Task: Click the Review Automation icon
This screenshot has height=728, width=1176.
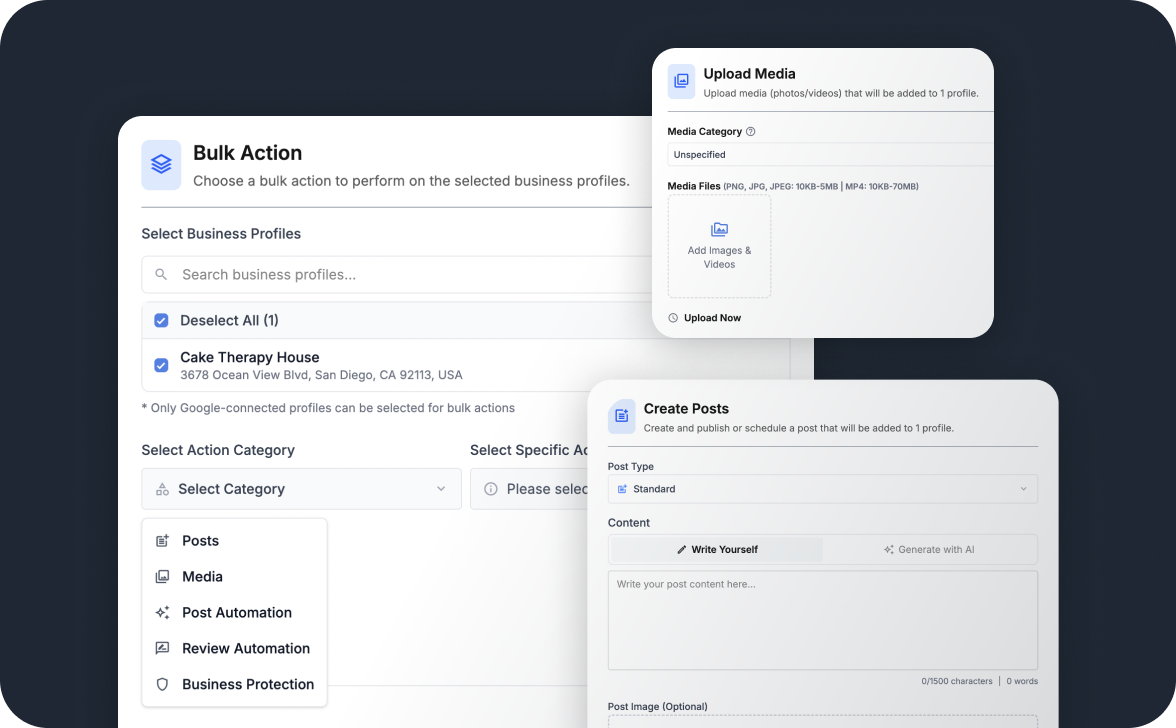Action: 162,649
